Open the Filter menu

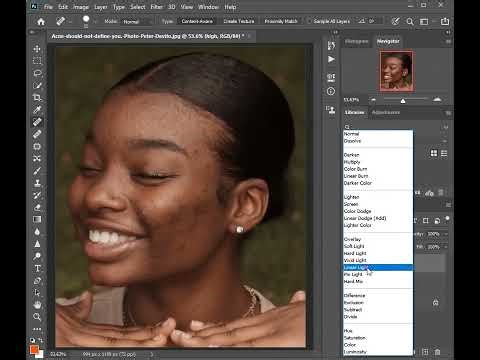(x=156, y=7)
